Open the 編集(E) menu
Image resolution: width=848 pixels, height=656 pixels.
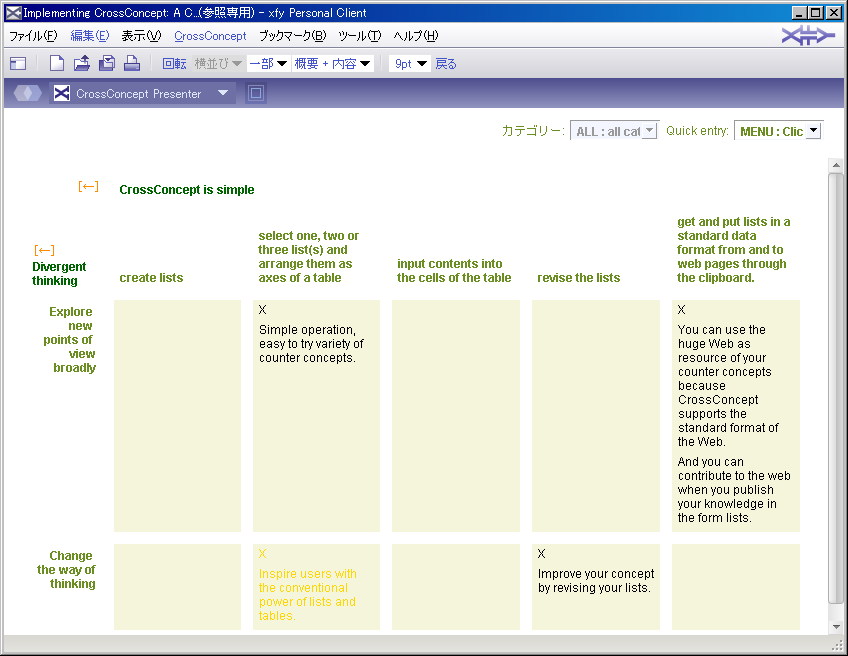[90, 36]
